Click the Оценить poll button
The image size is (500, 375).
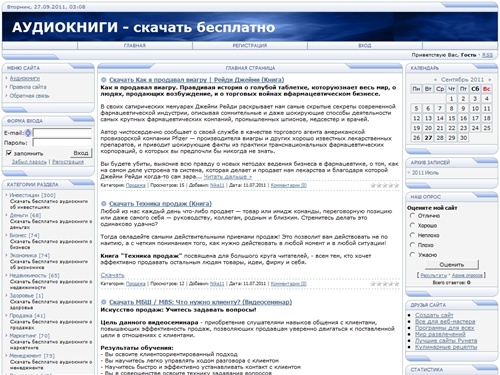[x=452, y=265]
